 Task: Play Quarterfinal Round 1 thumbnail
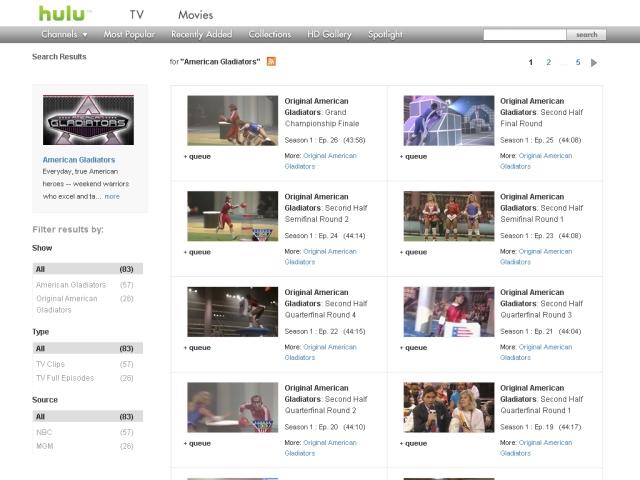tap(449, 407)
